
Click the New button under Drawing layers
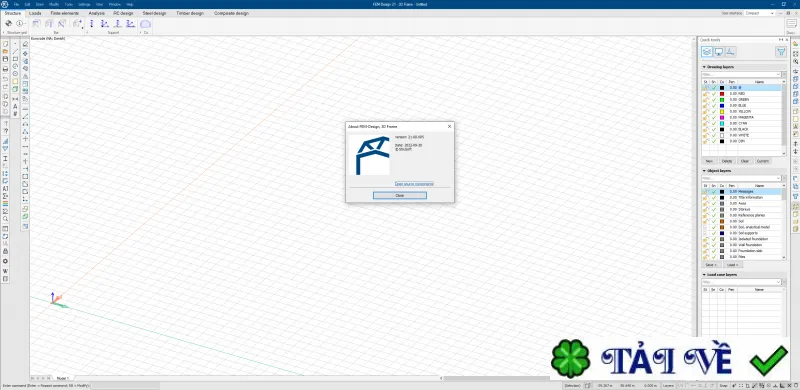[x=709, y=161]
